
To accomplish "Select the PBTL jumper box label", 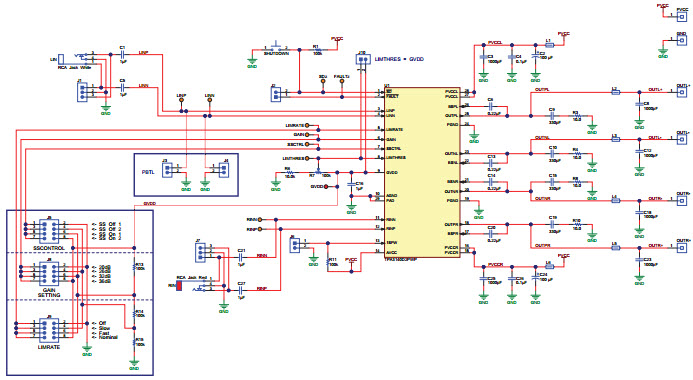I will point(148,172).
